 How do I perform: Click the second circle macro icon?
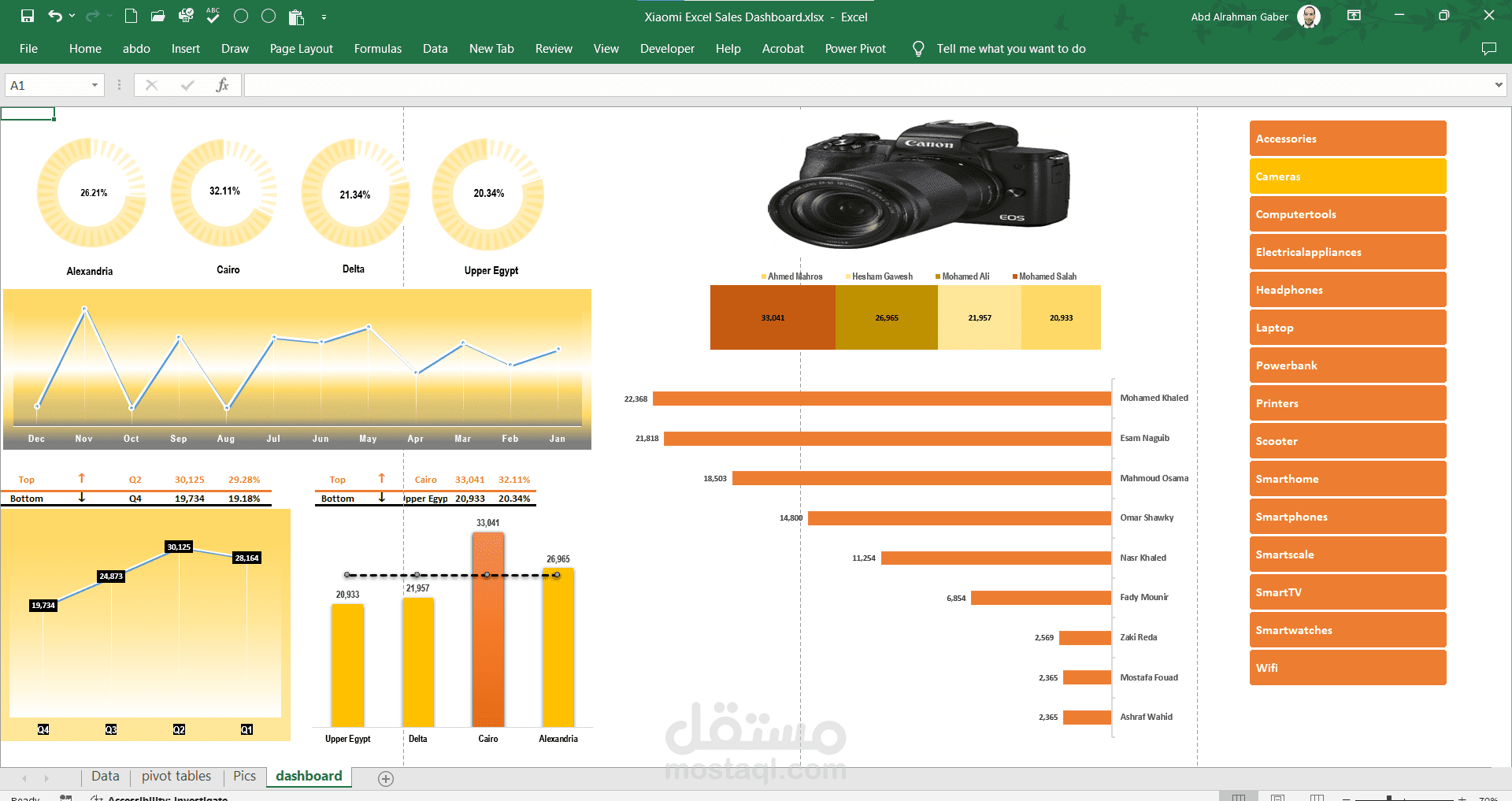[x=269, y=16]
